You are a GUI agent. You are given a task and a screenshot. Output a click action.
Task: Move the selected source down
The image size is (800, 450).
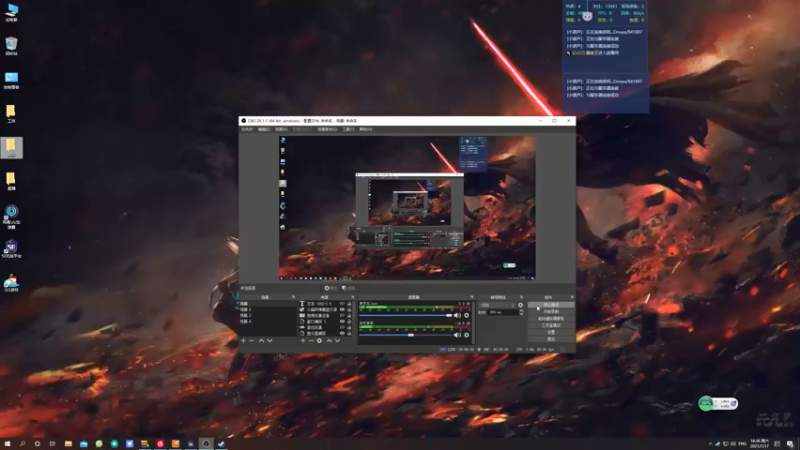[x=337, y=341]
